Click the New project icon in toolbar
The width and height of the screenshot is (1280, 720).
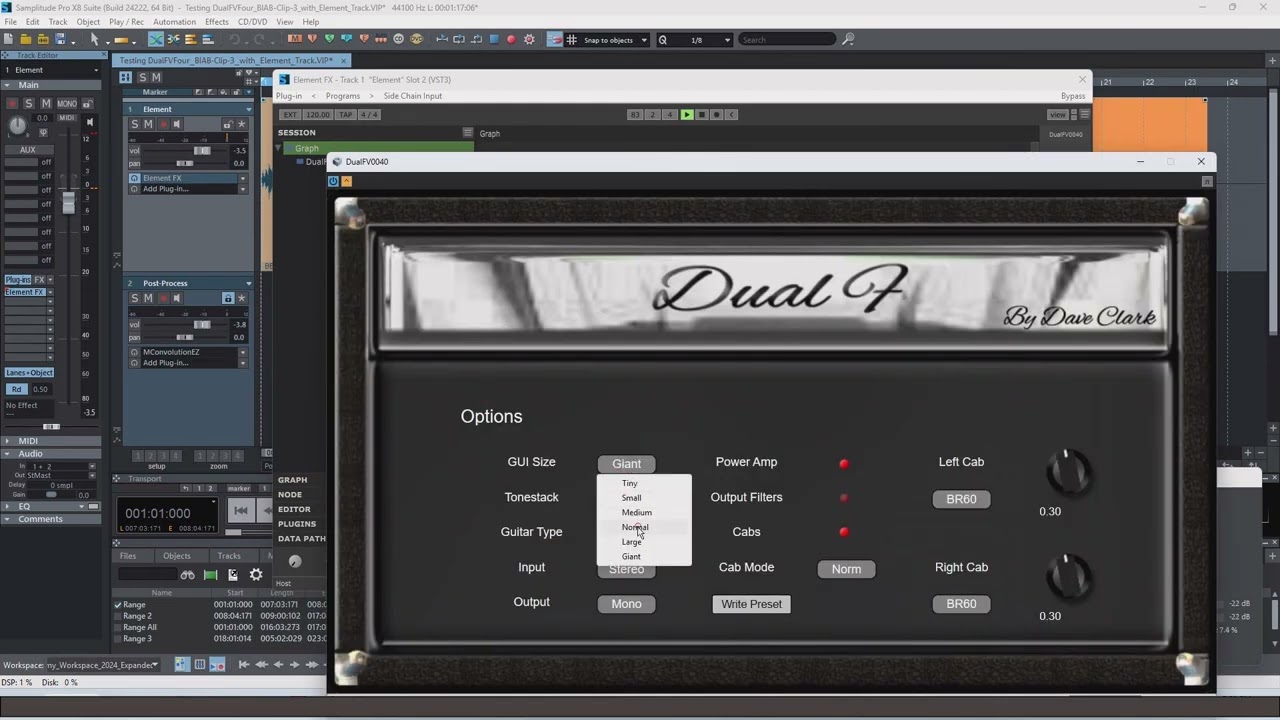tap(10, 40)
